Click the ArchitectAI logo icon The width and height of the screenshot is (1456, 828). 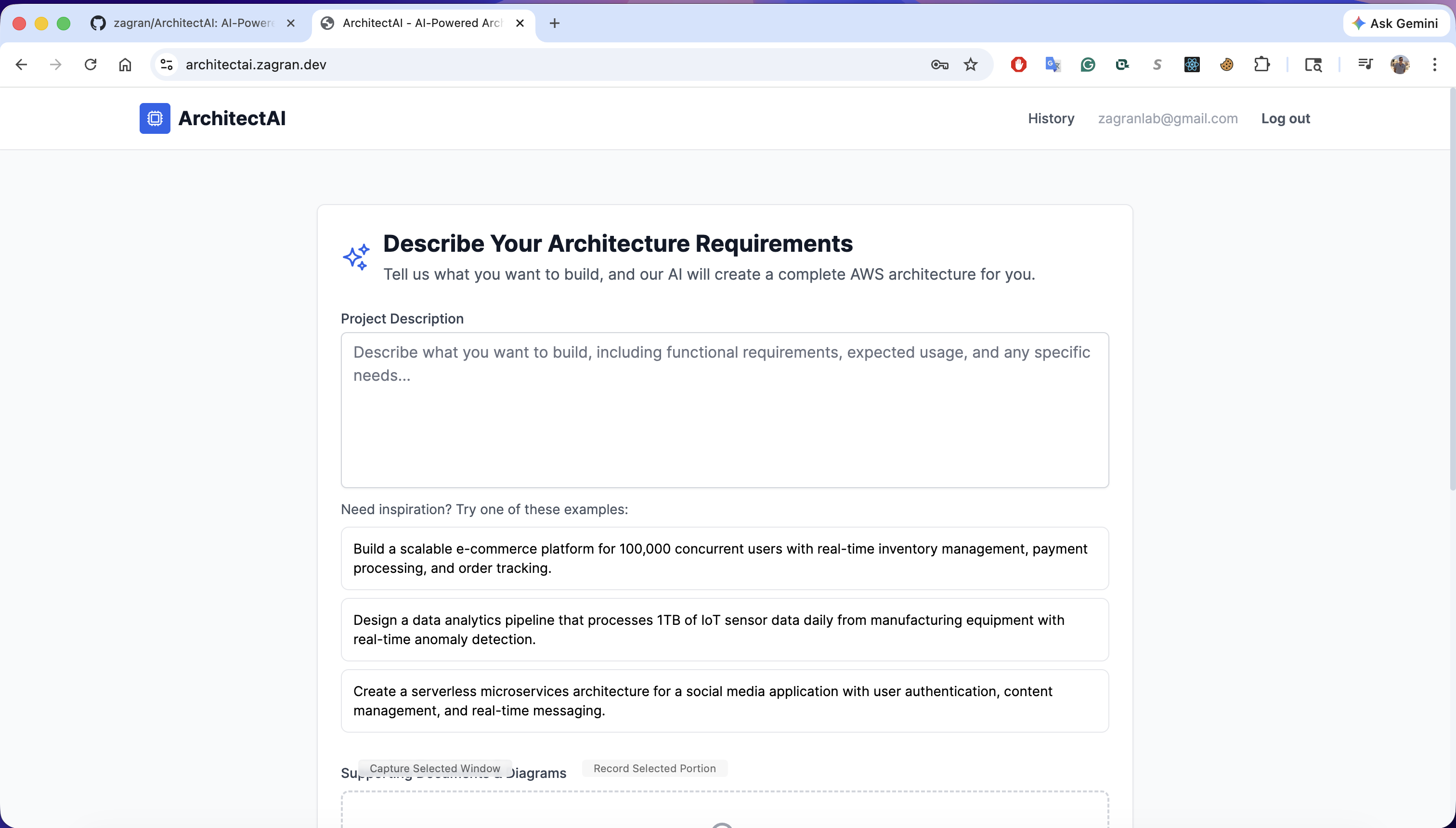155,118
